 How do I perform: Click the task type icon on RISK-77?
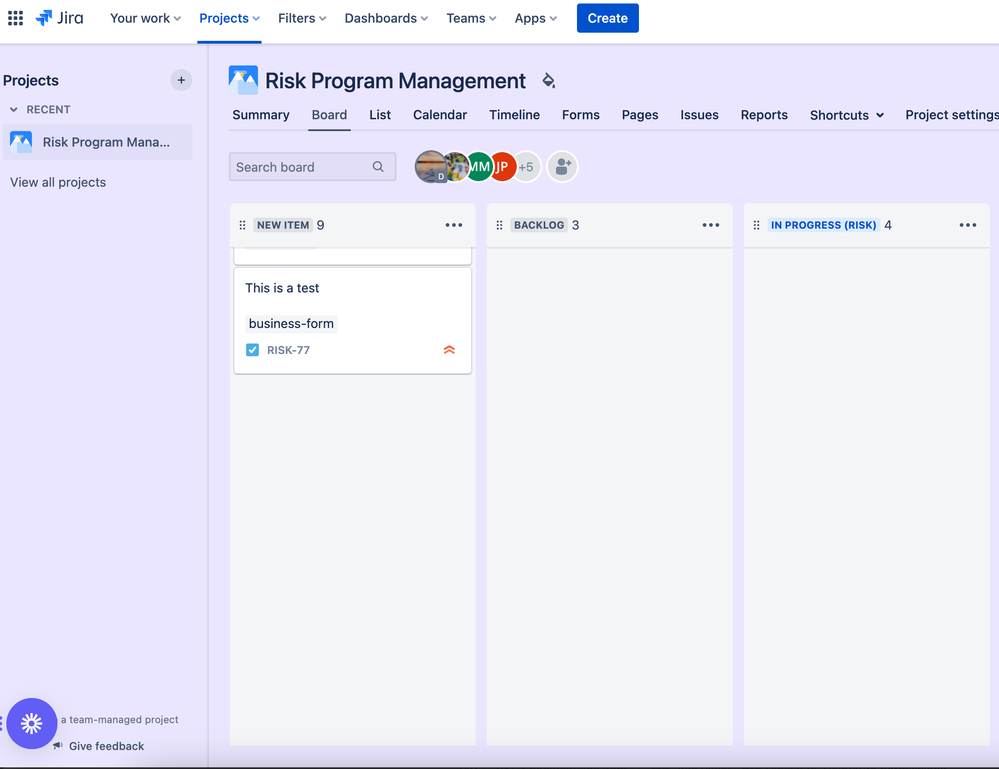252,350
